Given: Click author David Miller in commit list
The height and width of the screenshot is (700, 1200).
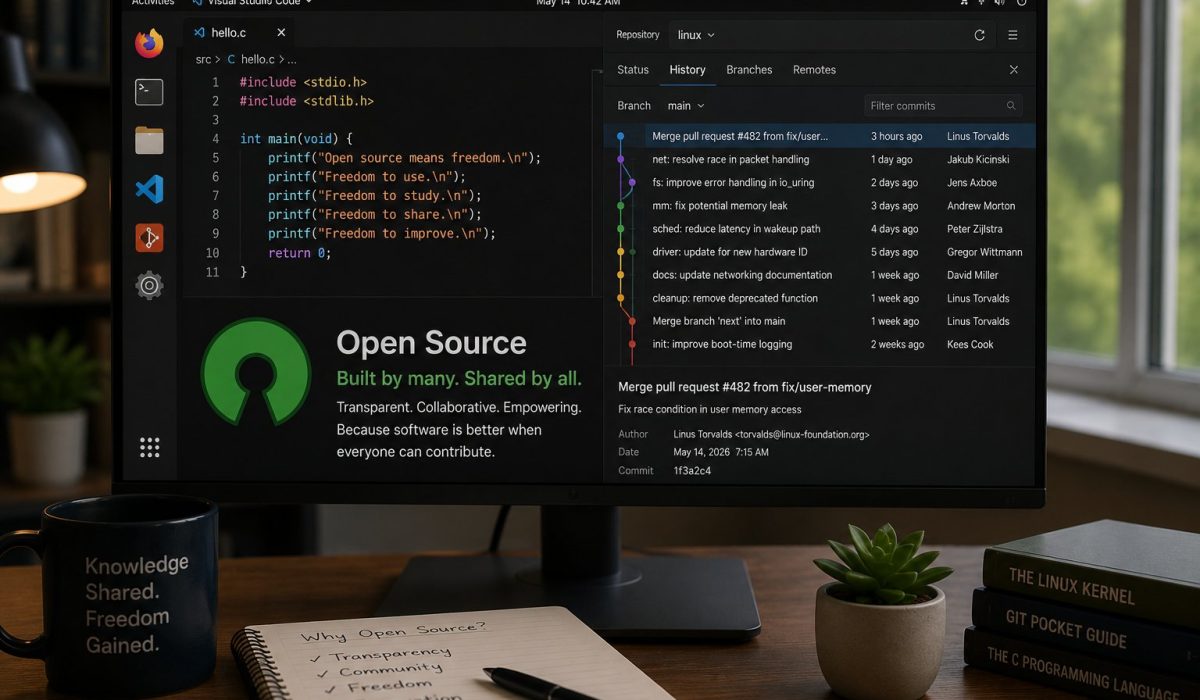Looking at the screenshot, I should (973, 275).
